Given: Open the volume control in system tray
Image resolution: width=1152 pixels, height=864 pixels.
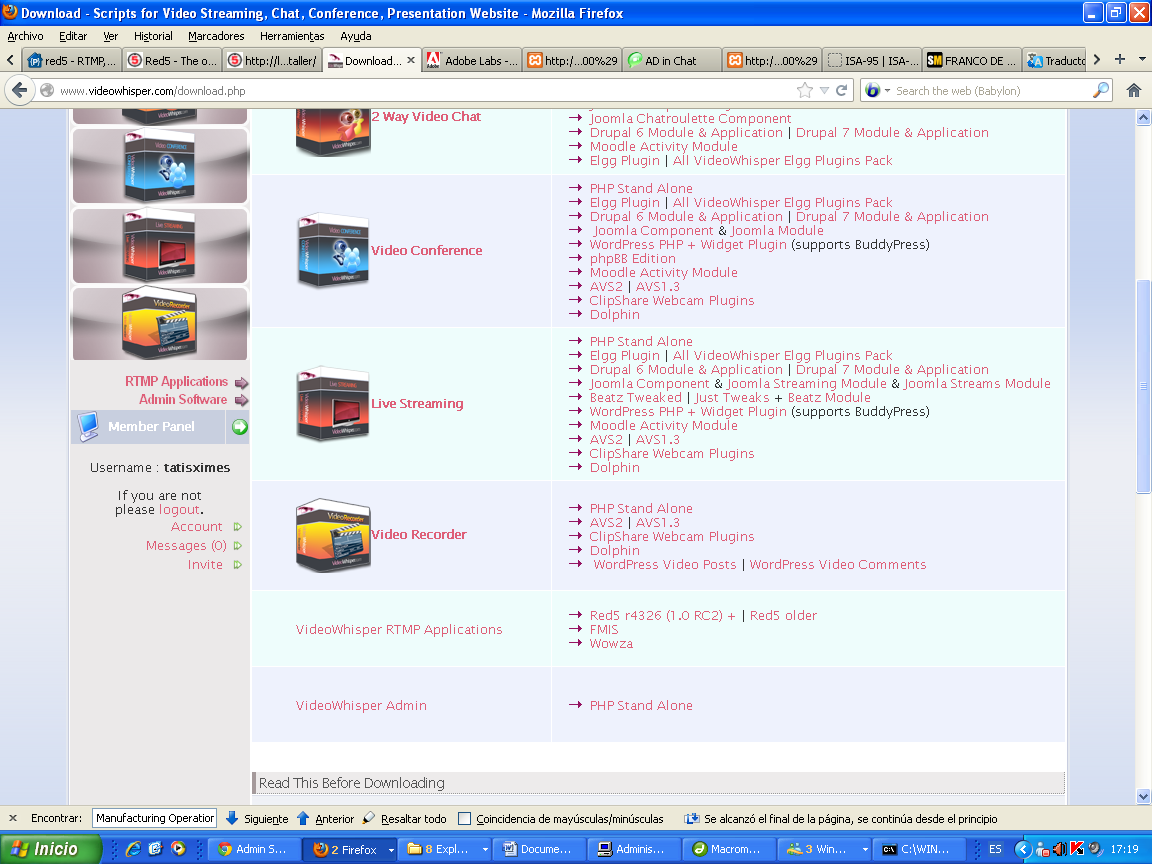Looking at the screenshot, I should tap(1059, 849).
